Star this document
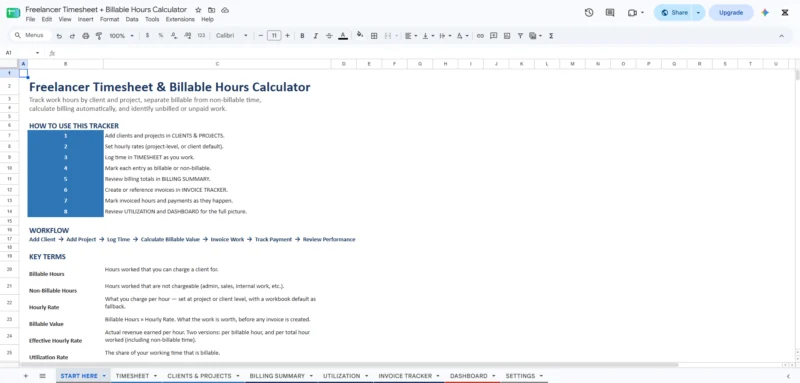Viewport: 800px width, 383px height. pyautogui.click(x=198, y=10)
